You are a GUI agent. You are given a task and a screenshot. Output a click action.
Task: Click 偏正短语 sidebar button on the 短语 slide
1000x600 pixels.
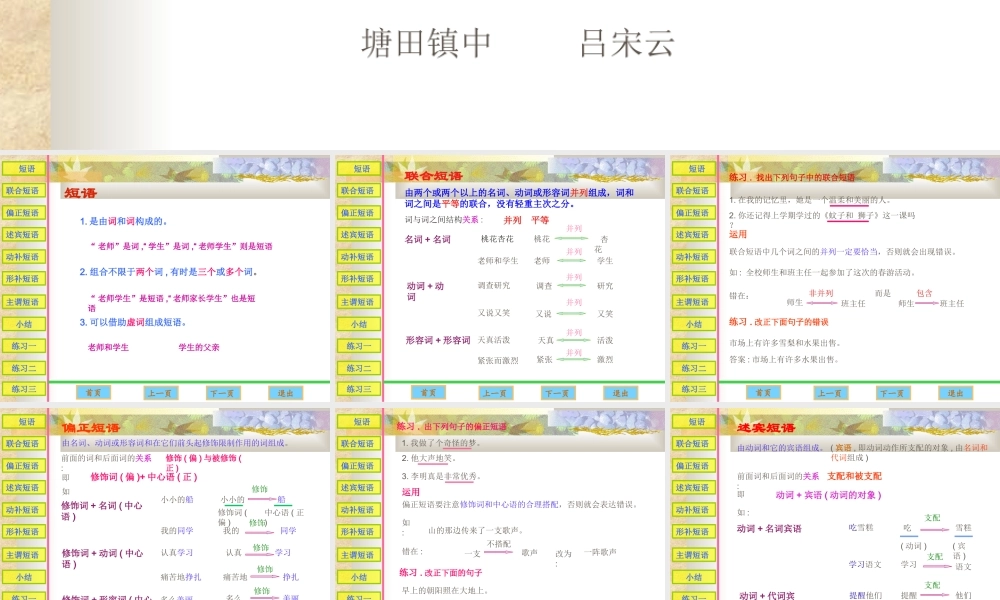click(24, 213)
